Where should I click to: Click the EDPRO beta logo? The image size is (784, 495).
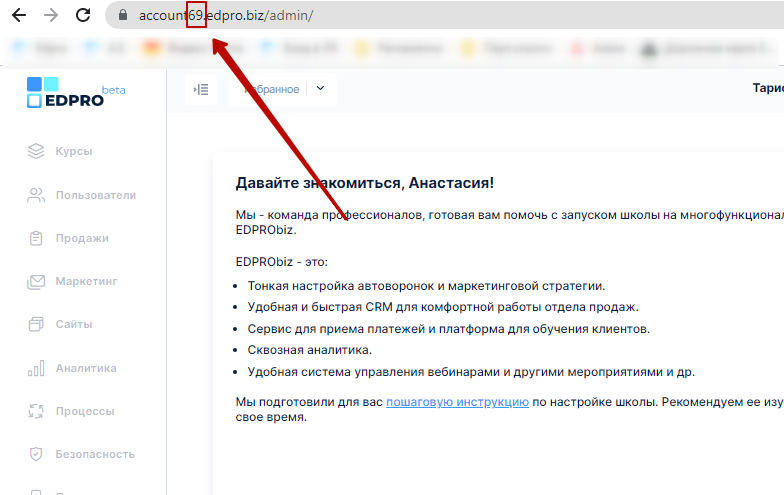tap(76, 92)
